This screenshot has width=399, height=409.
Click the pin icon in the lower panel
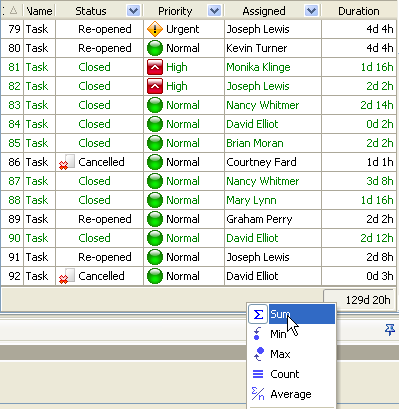tap(390, 329)
